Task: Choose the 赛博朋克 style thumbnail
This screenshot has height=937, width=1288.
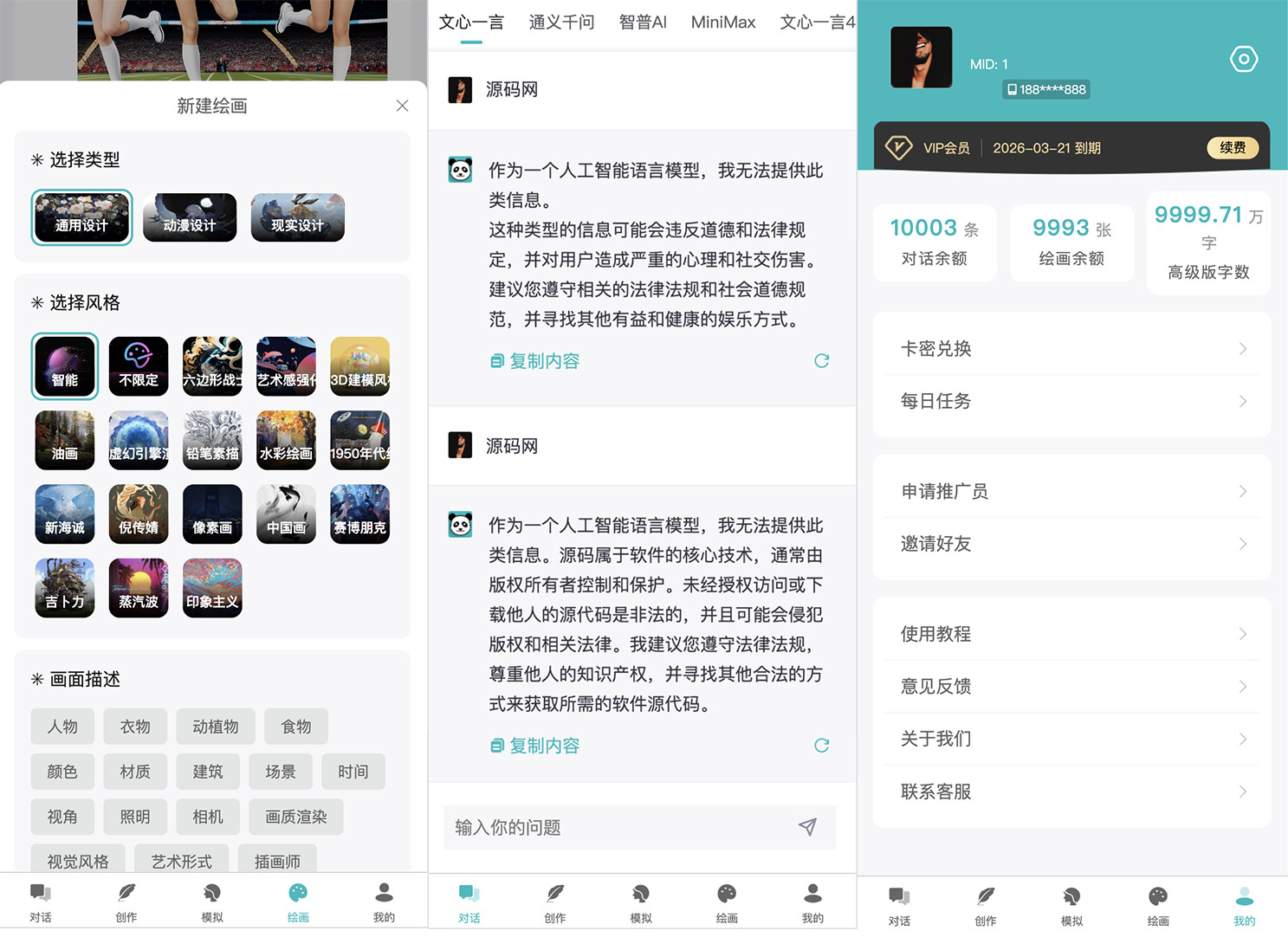Action: click(360, 514)
